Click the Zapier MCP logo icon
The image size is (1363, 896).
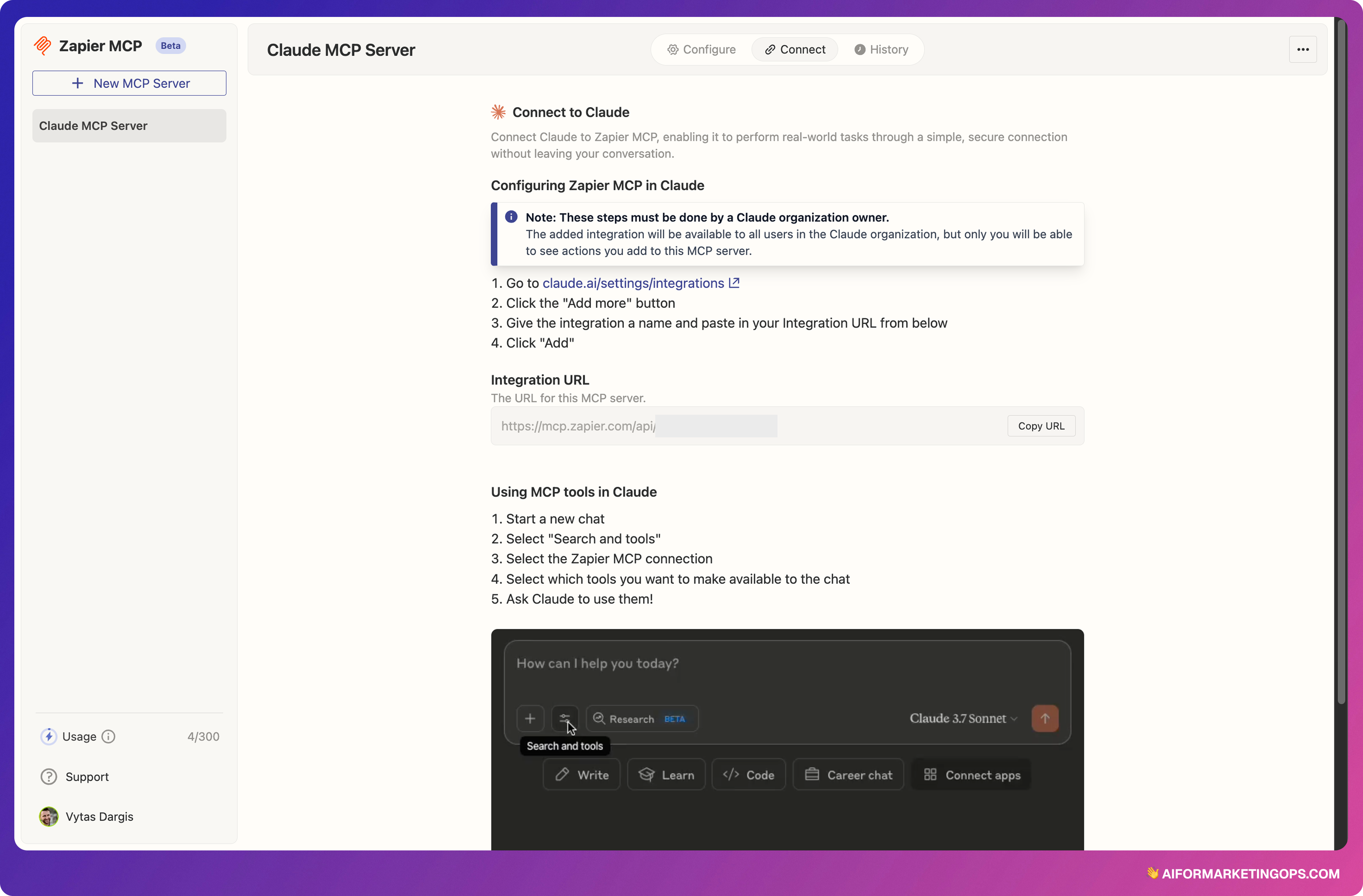click(42, 46)
